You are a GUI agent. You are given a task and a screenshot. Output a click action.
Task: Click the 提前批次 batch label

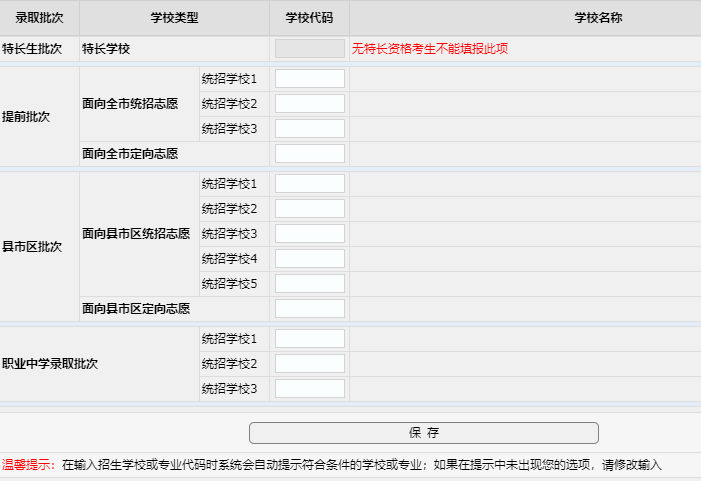pos(26,117)
